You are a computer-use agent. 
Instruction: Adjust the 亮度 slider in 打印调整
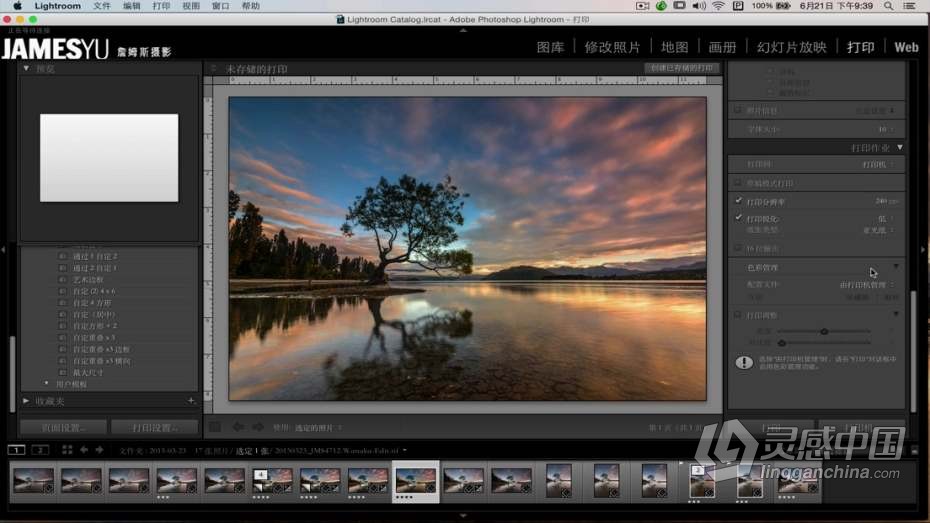pos(824,331)
